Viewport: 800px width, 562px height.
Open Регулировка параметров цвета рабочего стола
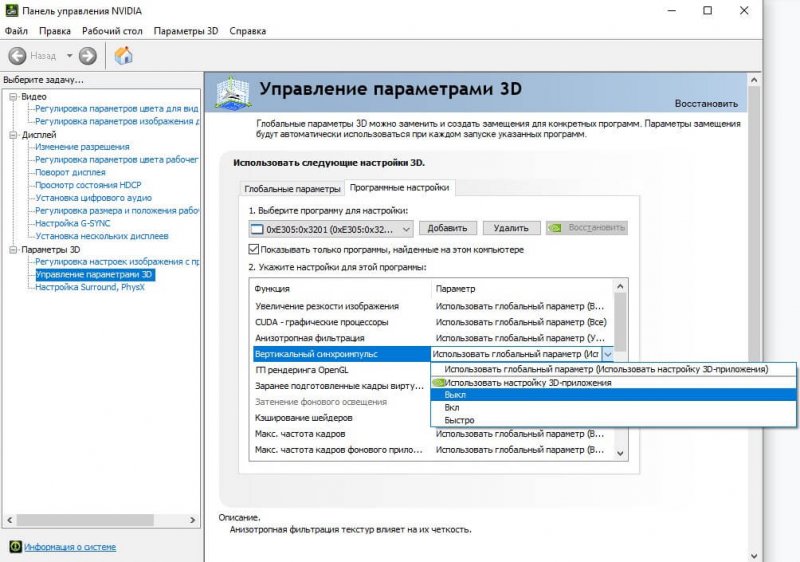[x=116, y=160]
